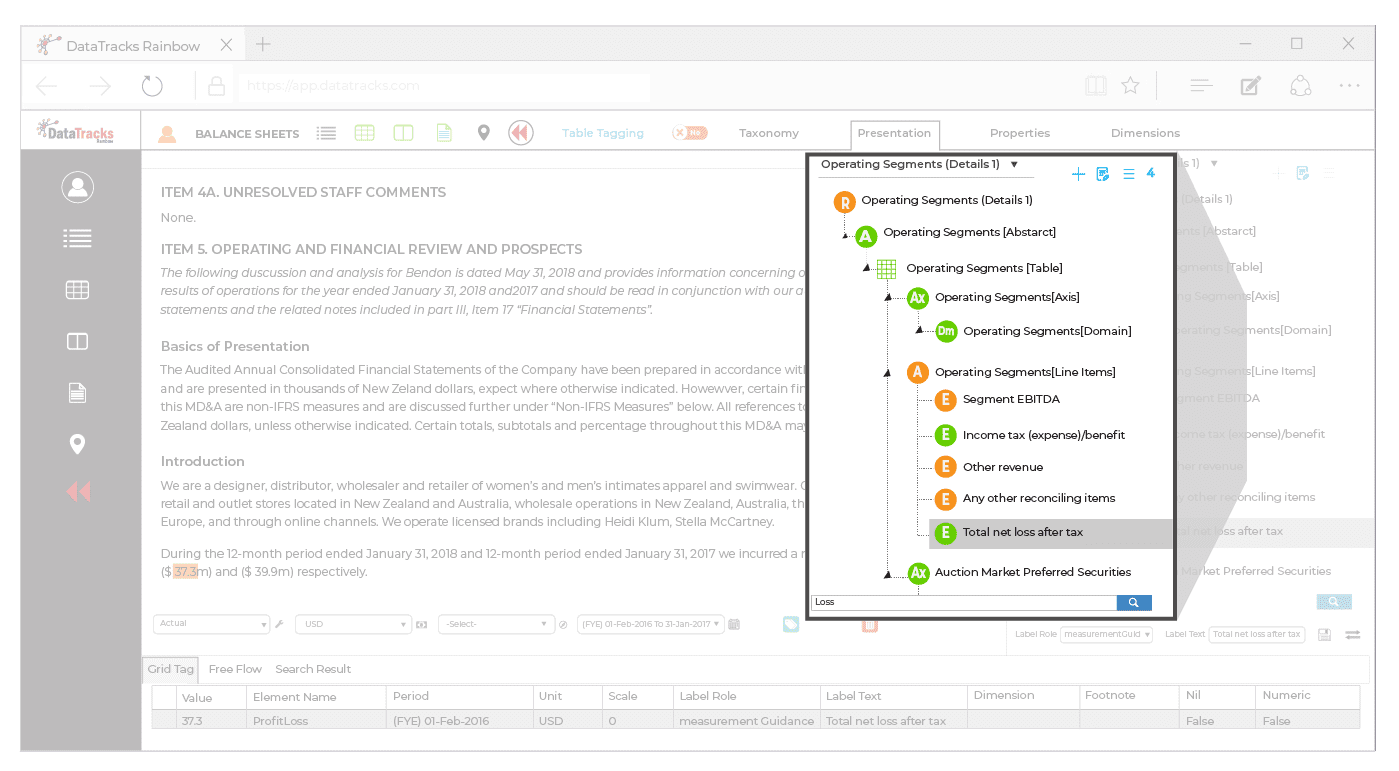
Task: Switch to the Grid Tag tab
Action: coord(171,669)
